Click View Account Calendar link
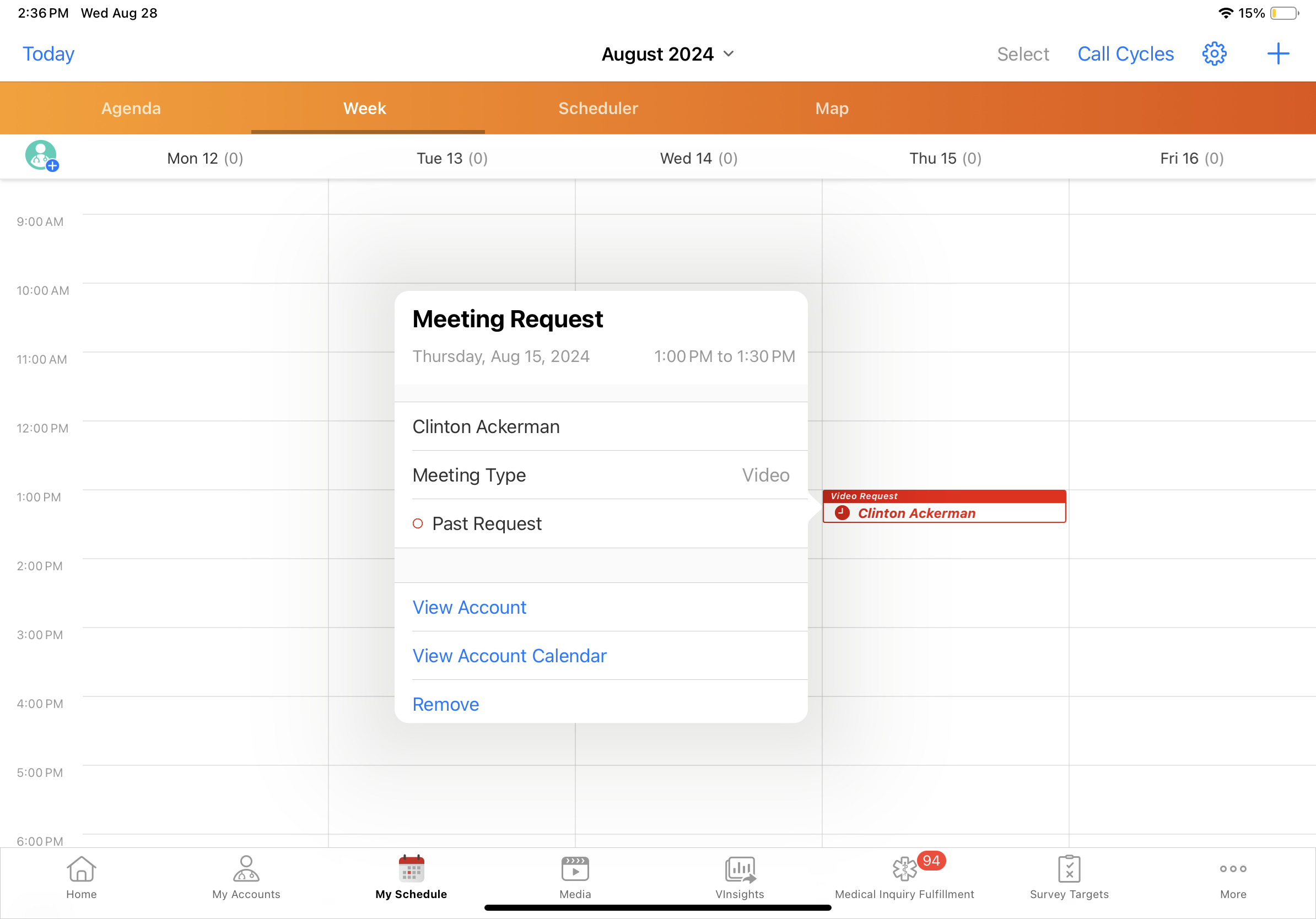1316x919 pixels. 509,656
